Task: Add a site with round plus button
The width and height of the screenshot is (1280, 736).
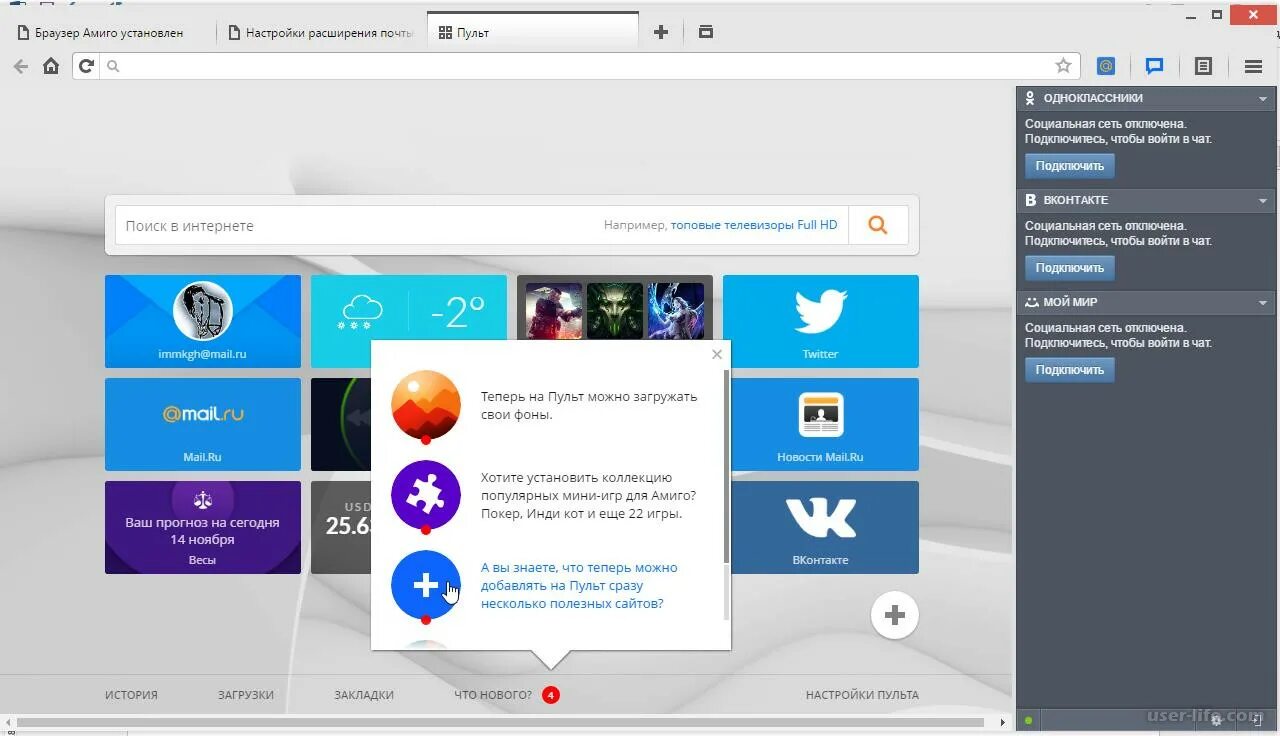Action: coord(895,616)
